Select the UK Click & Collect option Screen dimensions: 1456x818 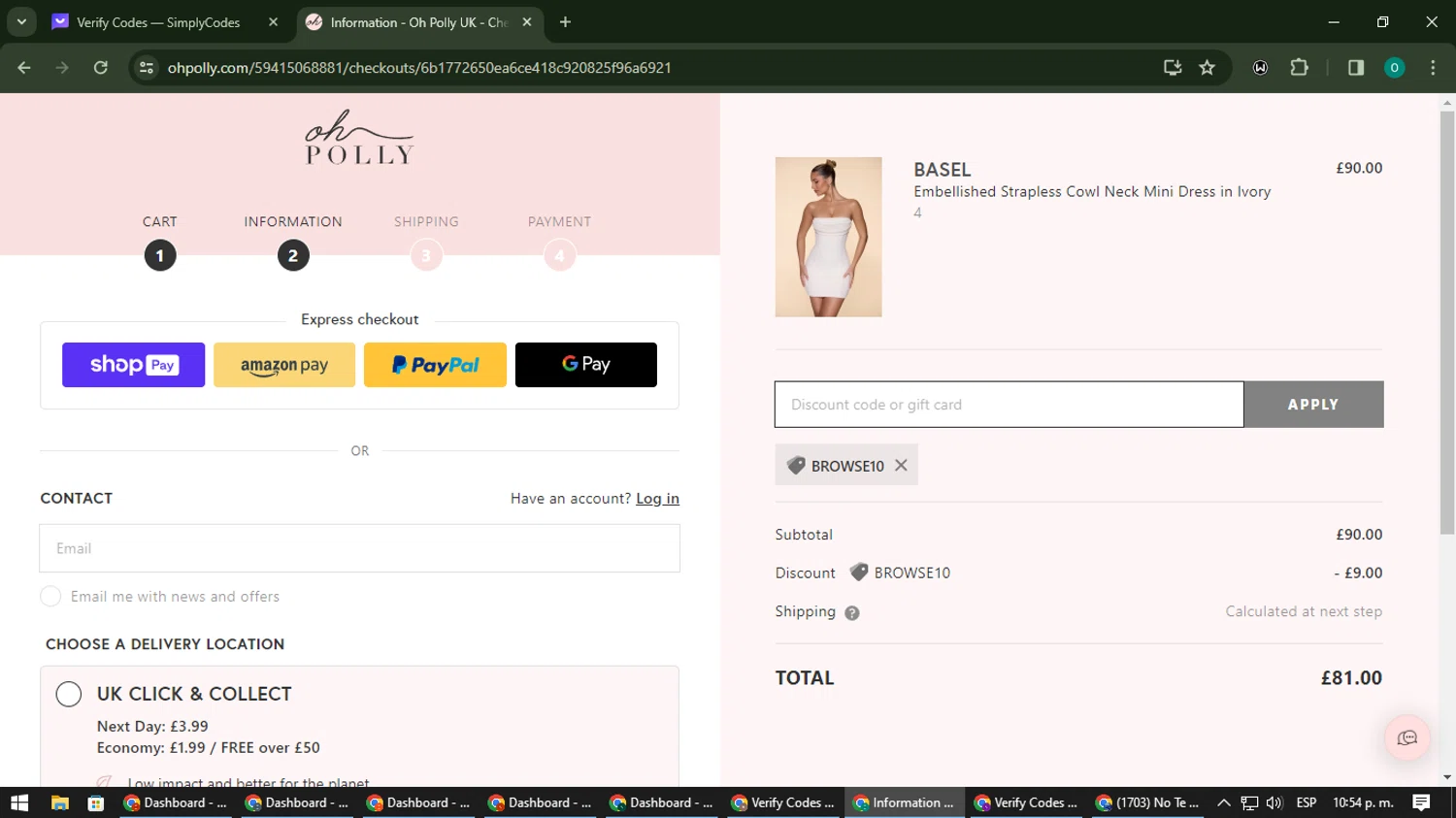69,694
